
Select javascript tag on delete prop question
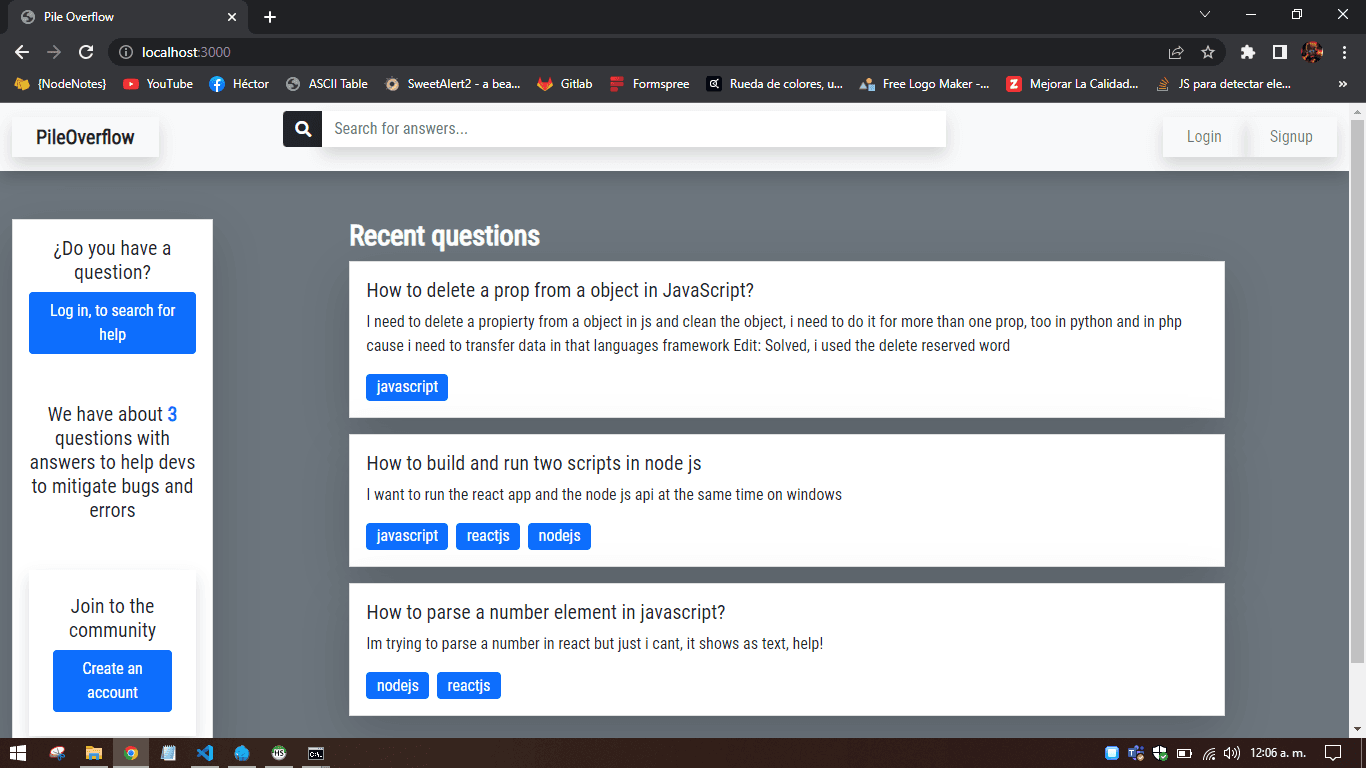pyautogui.click(x=407, y=387)
